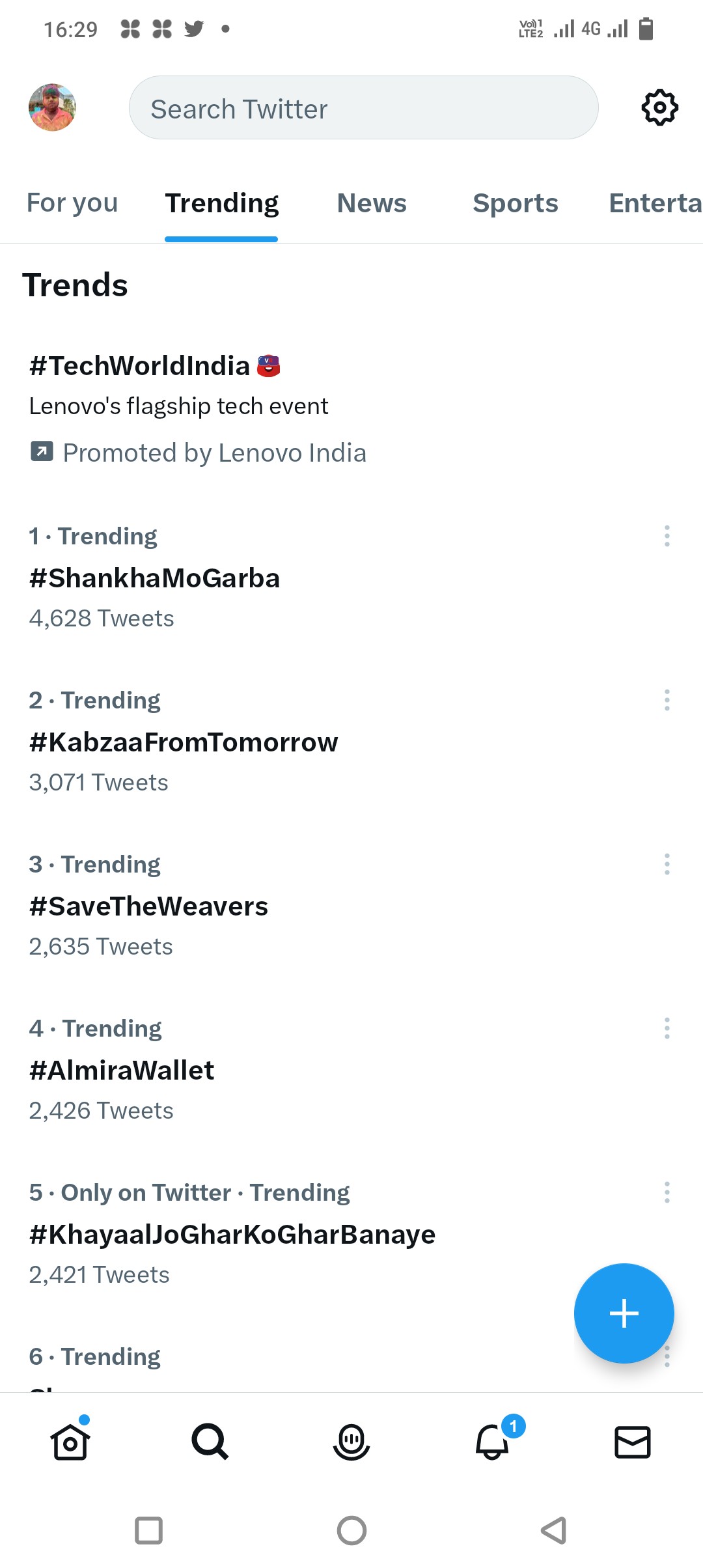The image size is (703, 1568).
Task: Open profile avatar menu
Action: [x=52, y=107]
